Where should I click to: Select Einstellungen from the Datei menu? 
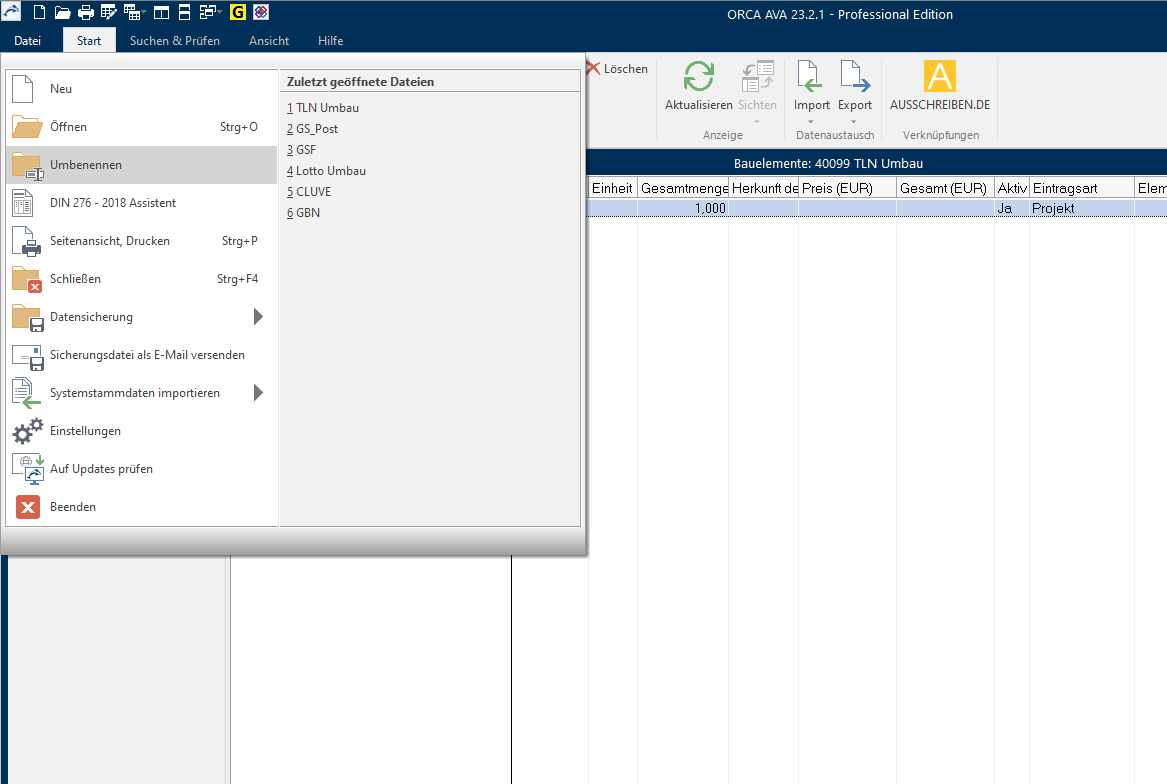[x=85, y=431]
